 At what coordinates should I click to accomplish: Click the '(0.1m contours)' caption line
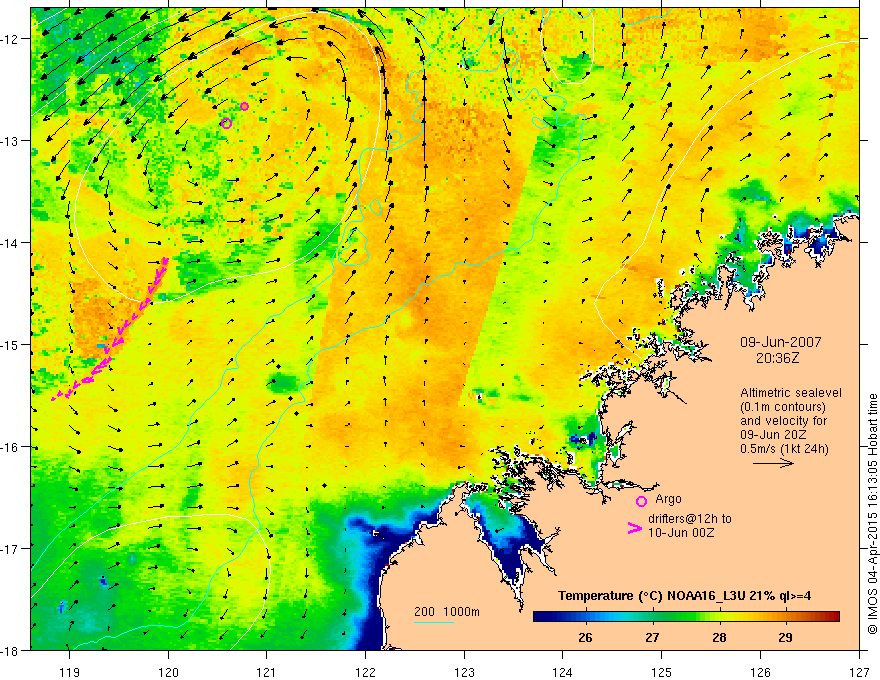[783, 407]
